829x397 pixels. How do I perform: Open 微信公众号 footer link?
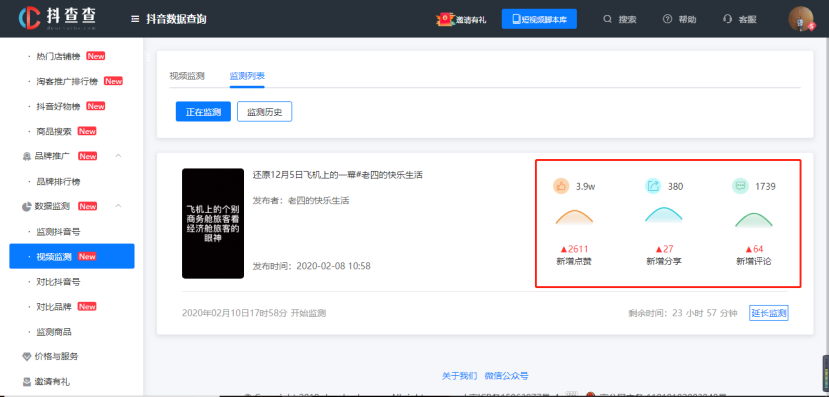506,376
